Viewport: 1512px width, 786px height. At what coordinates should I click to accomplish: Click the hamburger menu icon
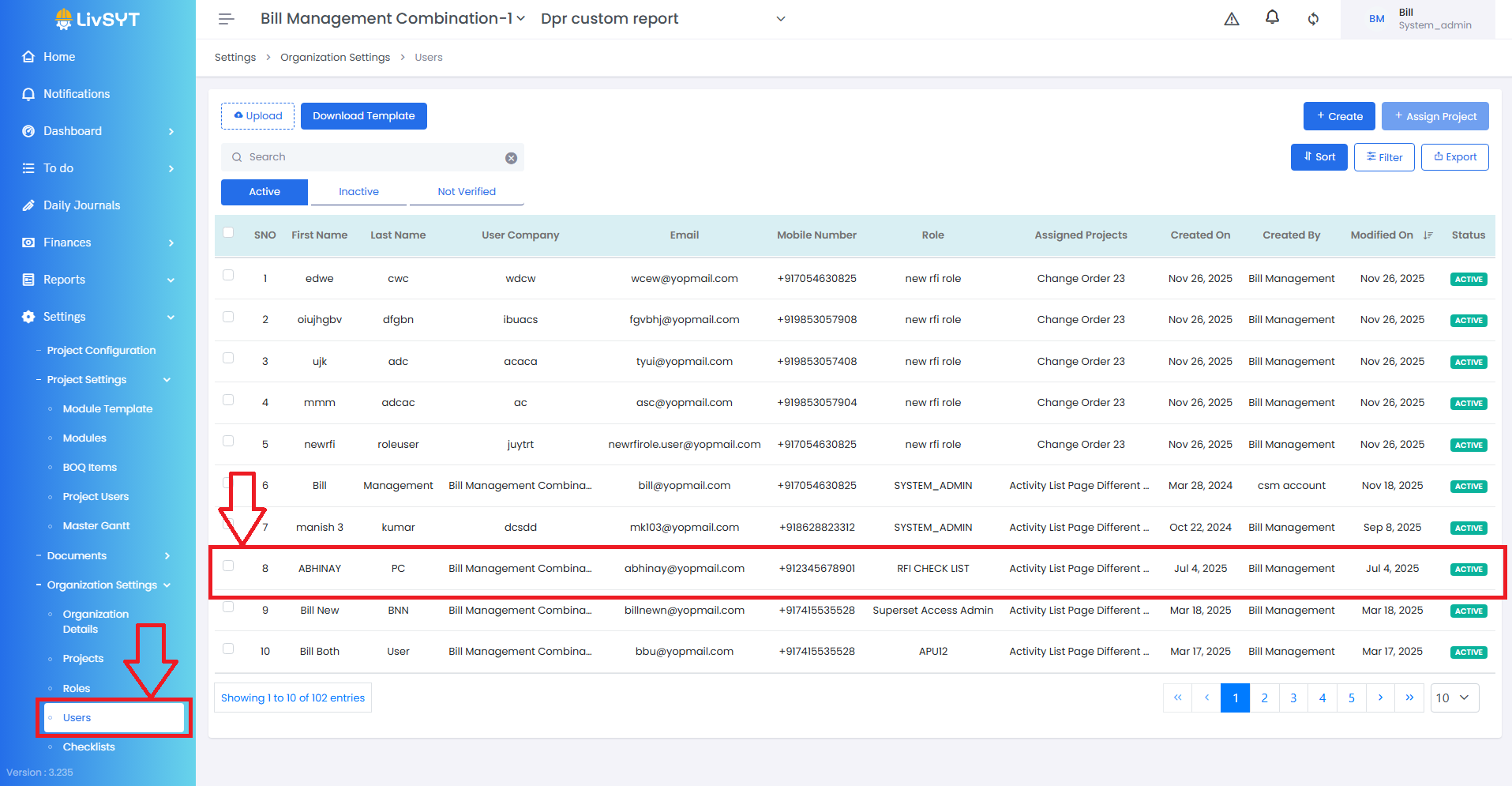pyautogui.click(x=227, y=19)
